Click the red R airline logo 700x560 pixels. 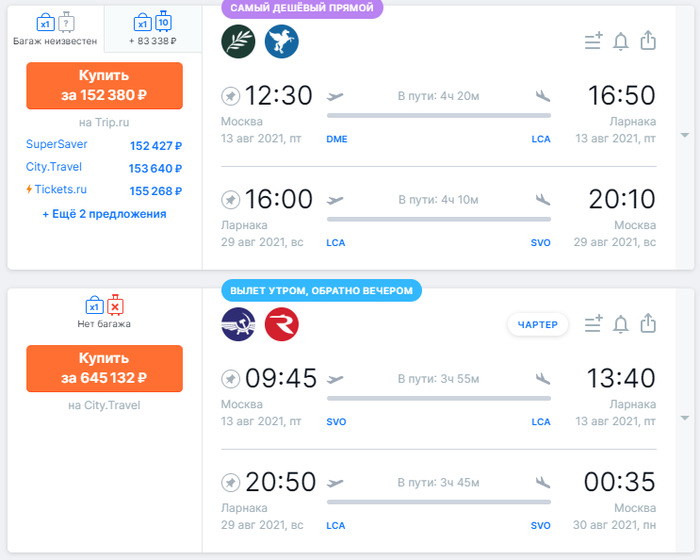[x=282, y=324]
